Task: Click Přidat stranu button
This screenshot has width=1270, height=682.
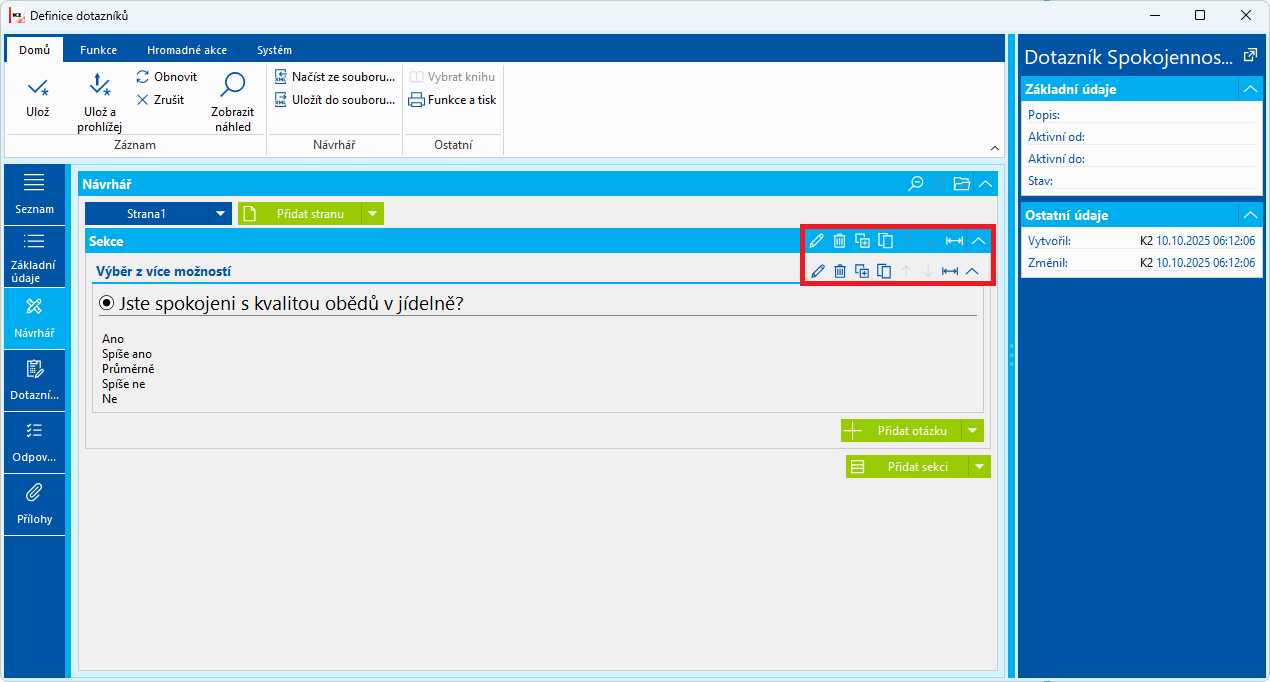Action: [x=300, y=214]
